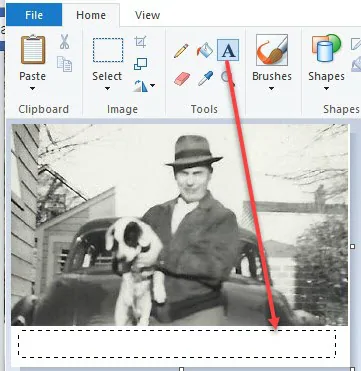Click the Brushes tool icon
Viewport: 361px width, 371px height.
click(x=272, y=50)
